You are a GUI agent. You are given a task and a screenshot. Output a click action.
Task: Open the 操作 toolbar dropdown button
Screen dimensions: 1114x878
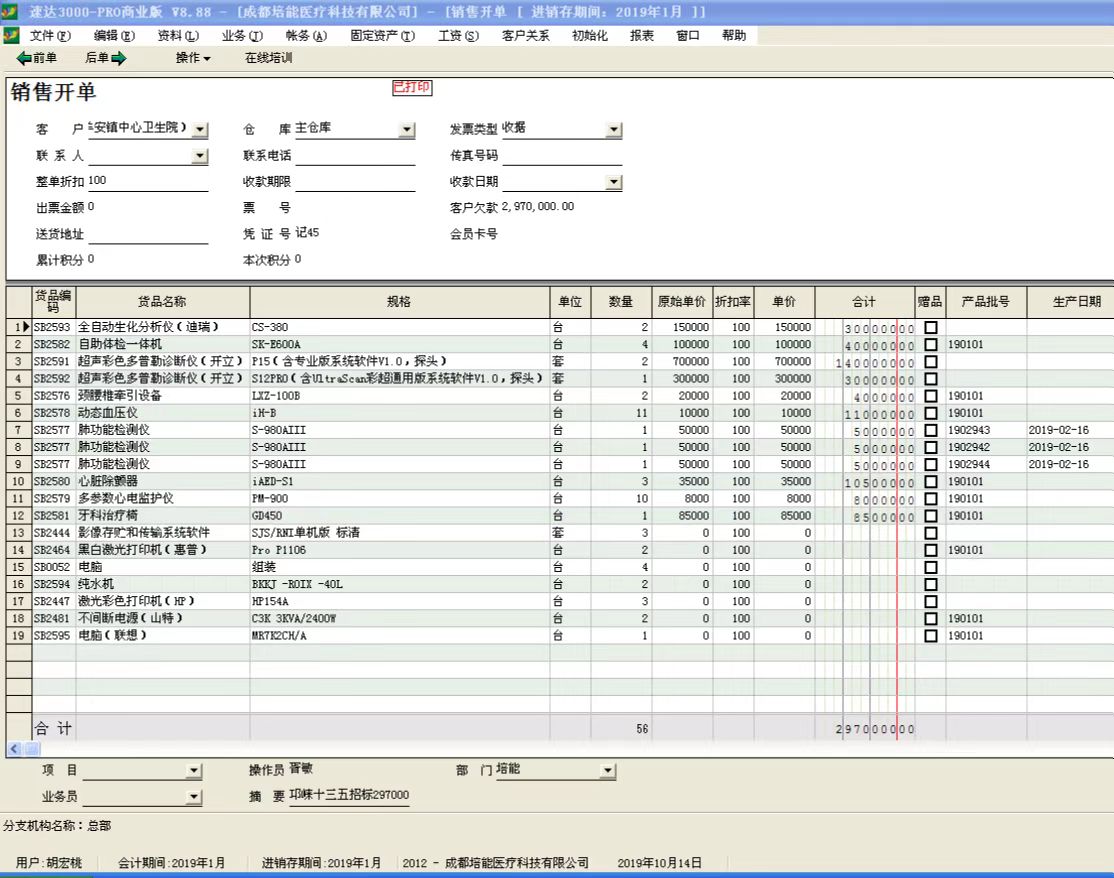pyautogui.click(x=193, y=58)
